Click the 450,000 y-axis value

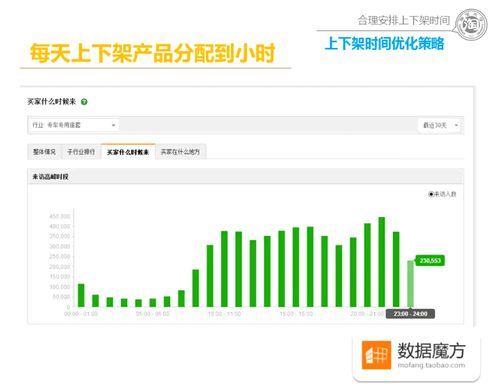click(x=60, y=216)
